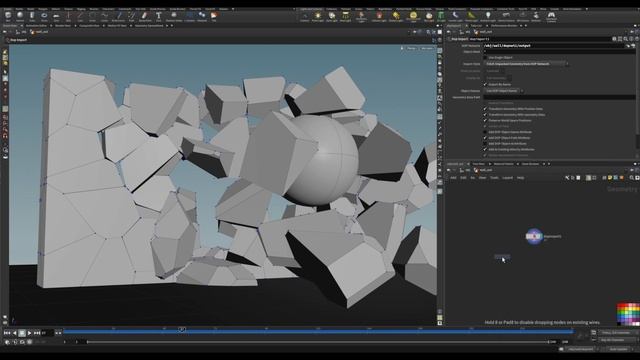Enable Add DOP Object Attributes checkbox
This screenshot has width=640, height=360.
tap(485, 144)
